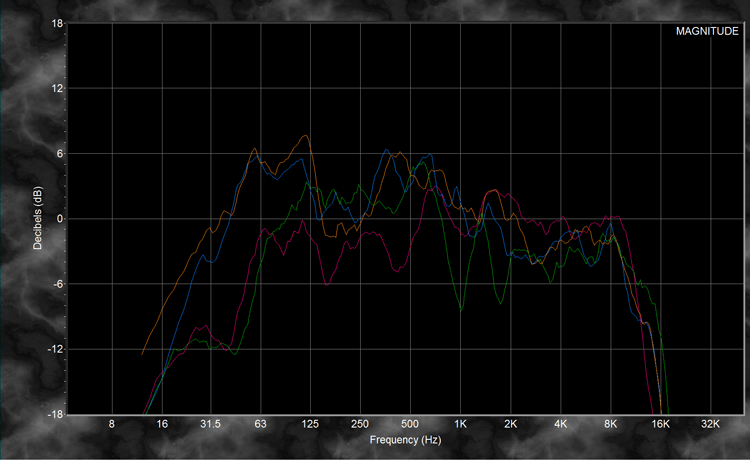Select the 2K frequency label
The height and width of the screenshot is (460, 750).
[510, 424]
